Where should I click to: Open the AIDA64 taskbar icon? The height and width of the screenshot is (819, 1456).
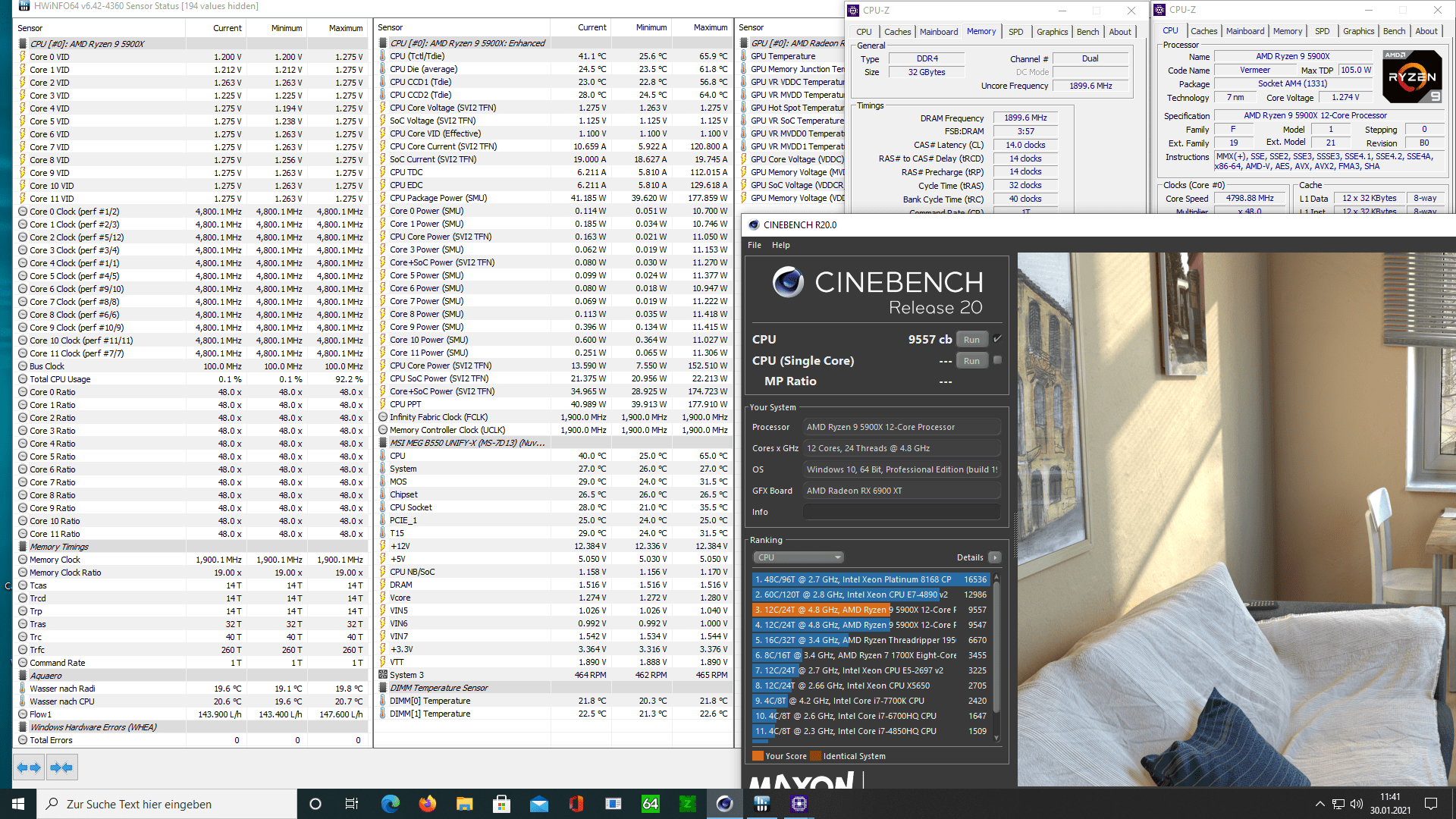click(x=650, y=804)
